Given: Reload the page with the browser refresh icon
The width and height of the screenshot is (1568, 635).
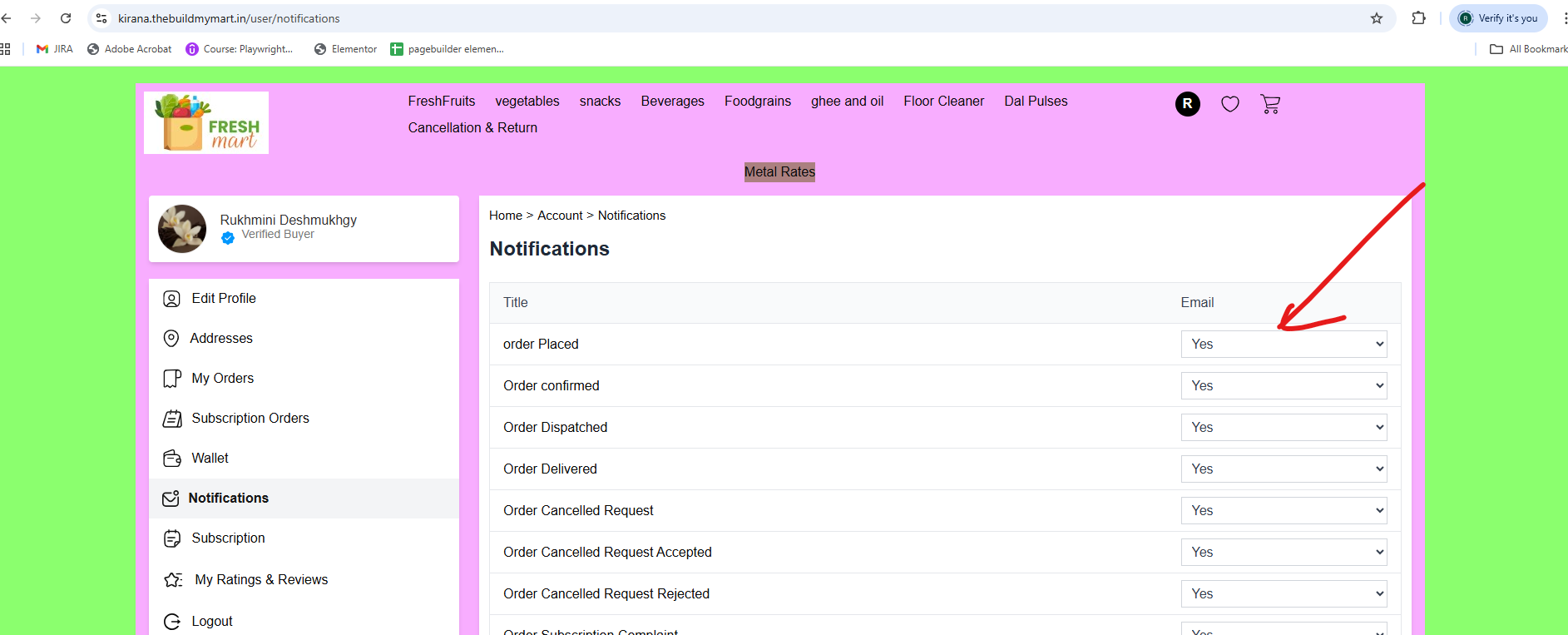Looking at the screenshot, I should coord(66,18).
